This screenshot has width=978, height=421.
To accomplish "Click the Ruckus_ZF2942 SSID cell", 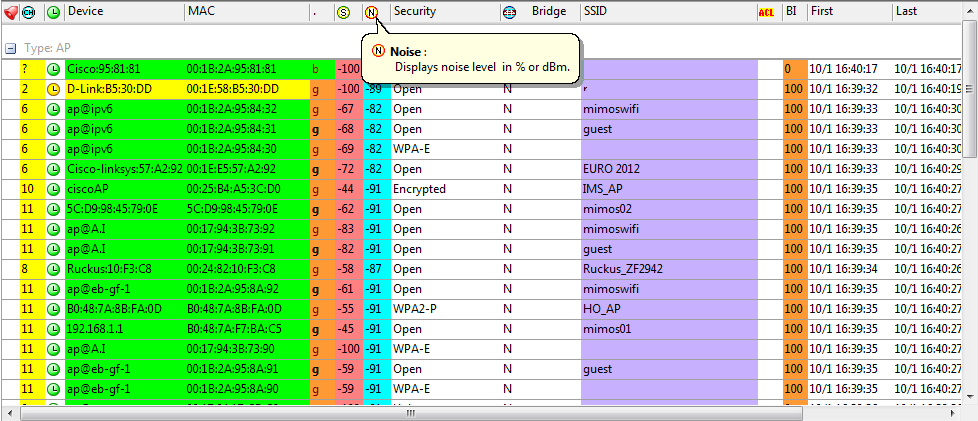I will 669,269.
